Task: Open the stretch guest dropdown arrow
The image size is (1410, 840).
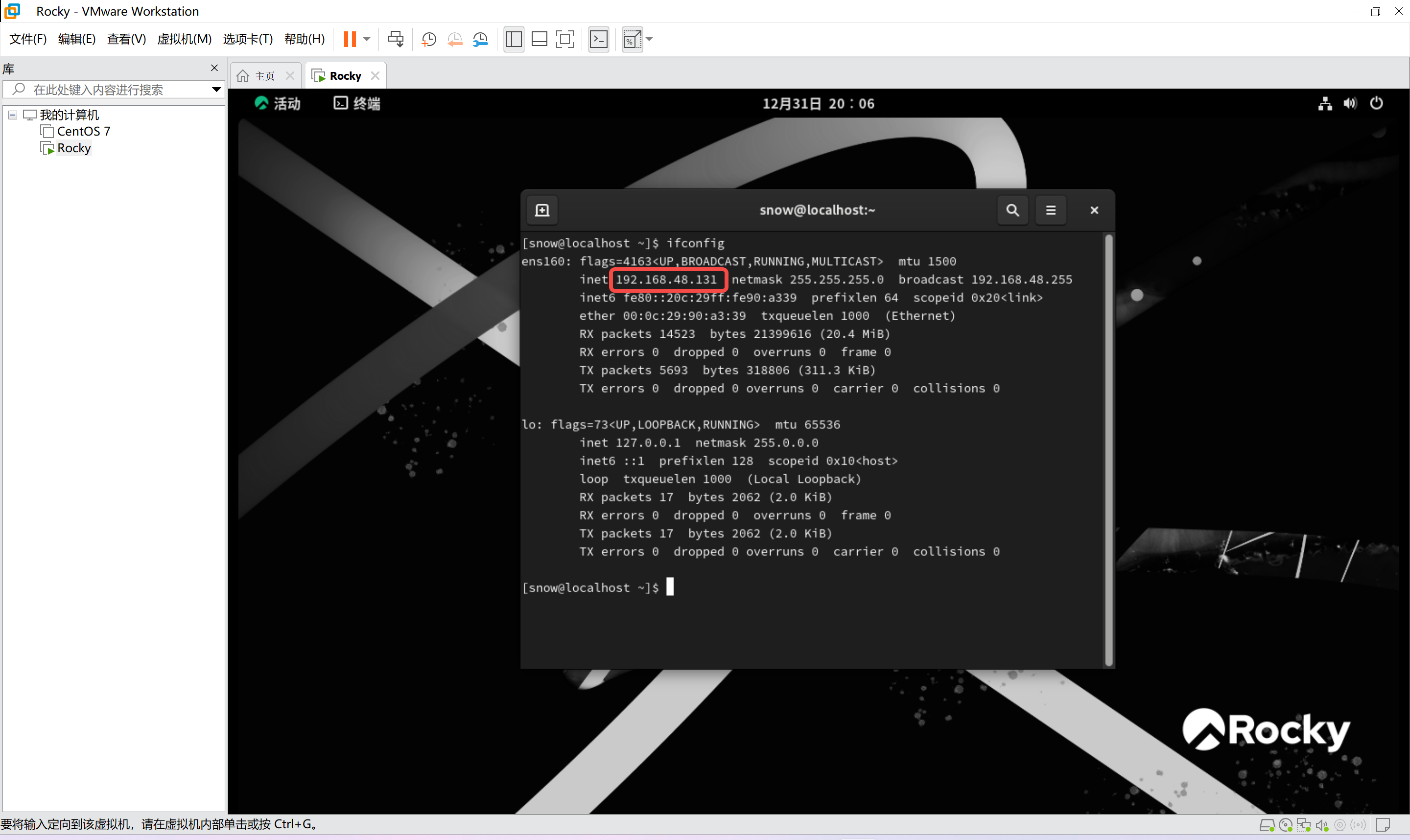Action: 649,39
